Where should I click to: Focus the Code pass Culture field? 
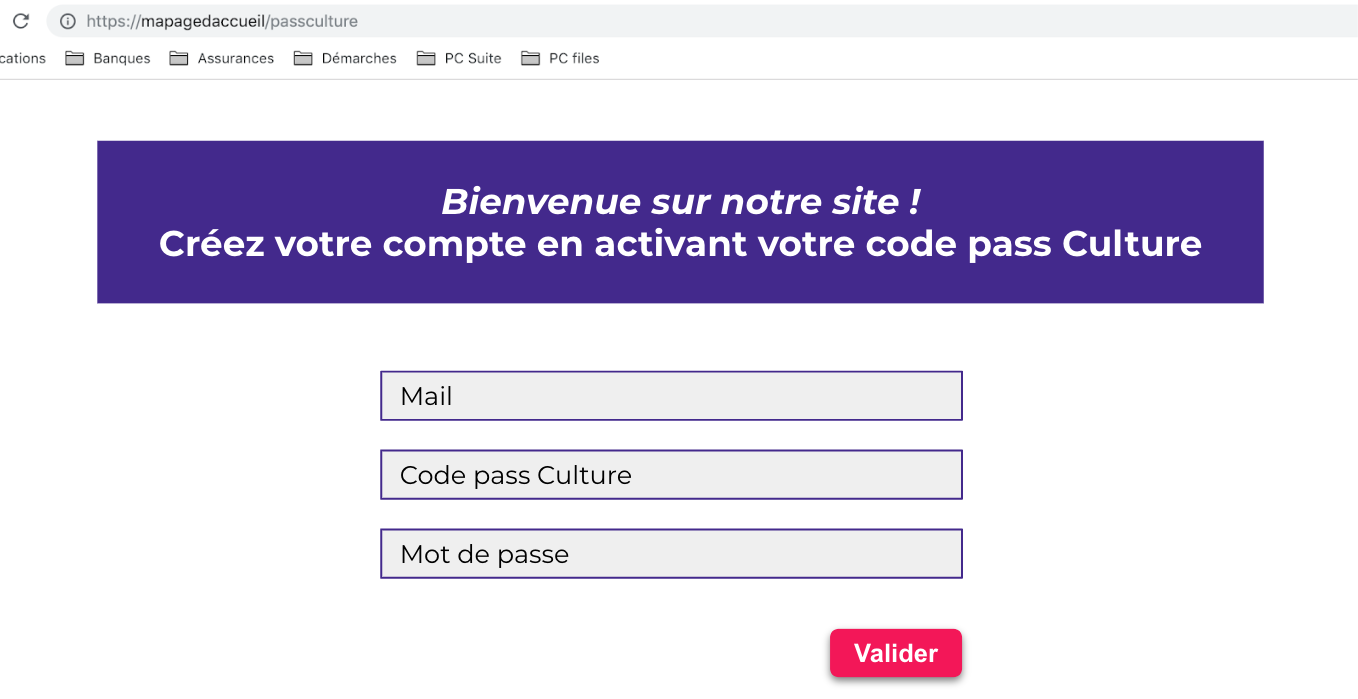click(671, 475)
